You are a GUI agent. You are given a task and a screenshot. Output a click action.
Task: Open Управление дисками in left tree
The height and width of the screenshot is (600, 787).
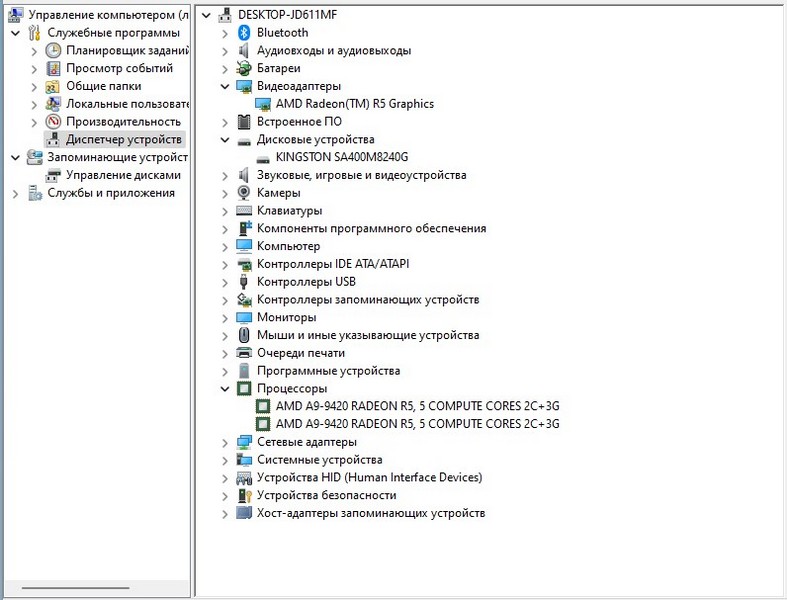pyautogui.click(x=123, y=175)
